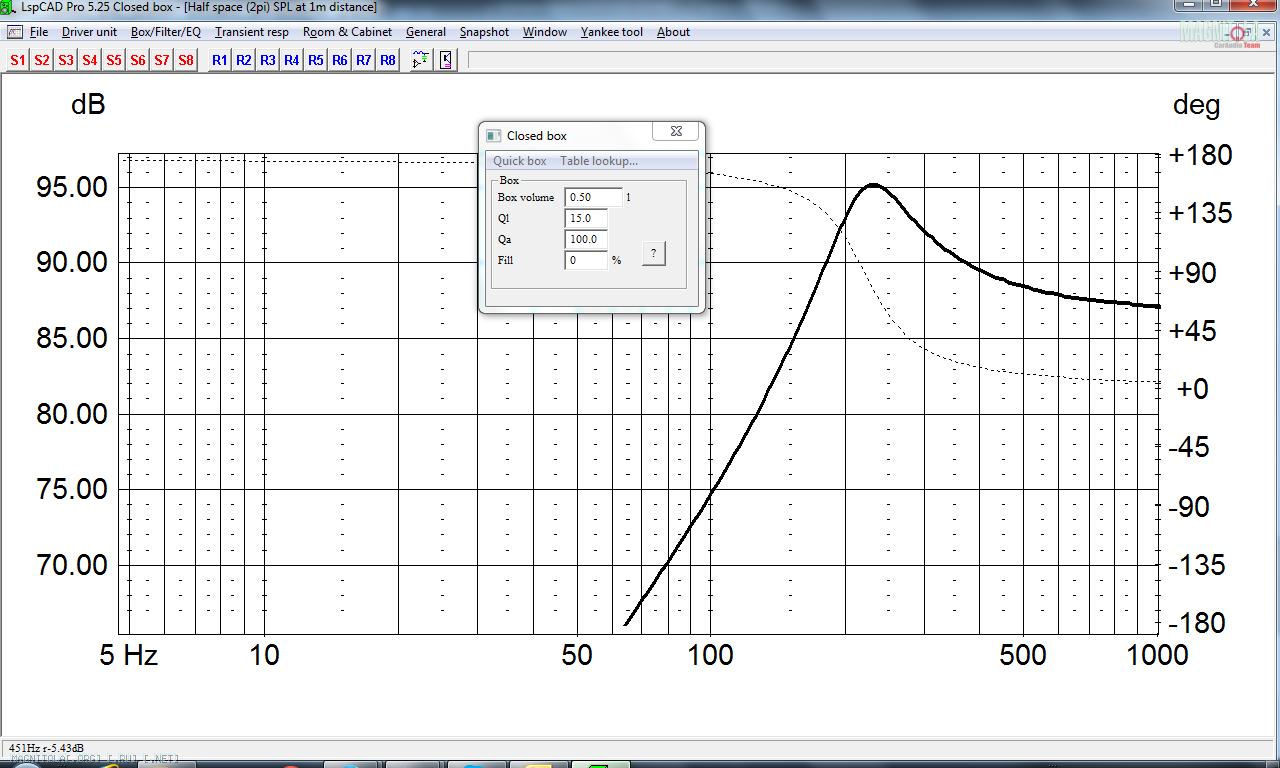Open the File menu

39,32
